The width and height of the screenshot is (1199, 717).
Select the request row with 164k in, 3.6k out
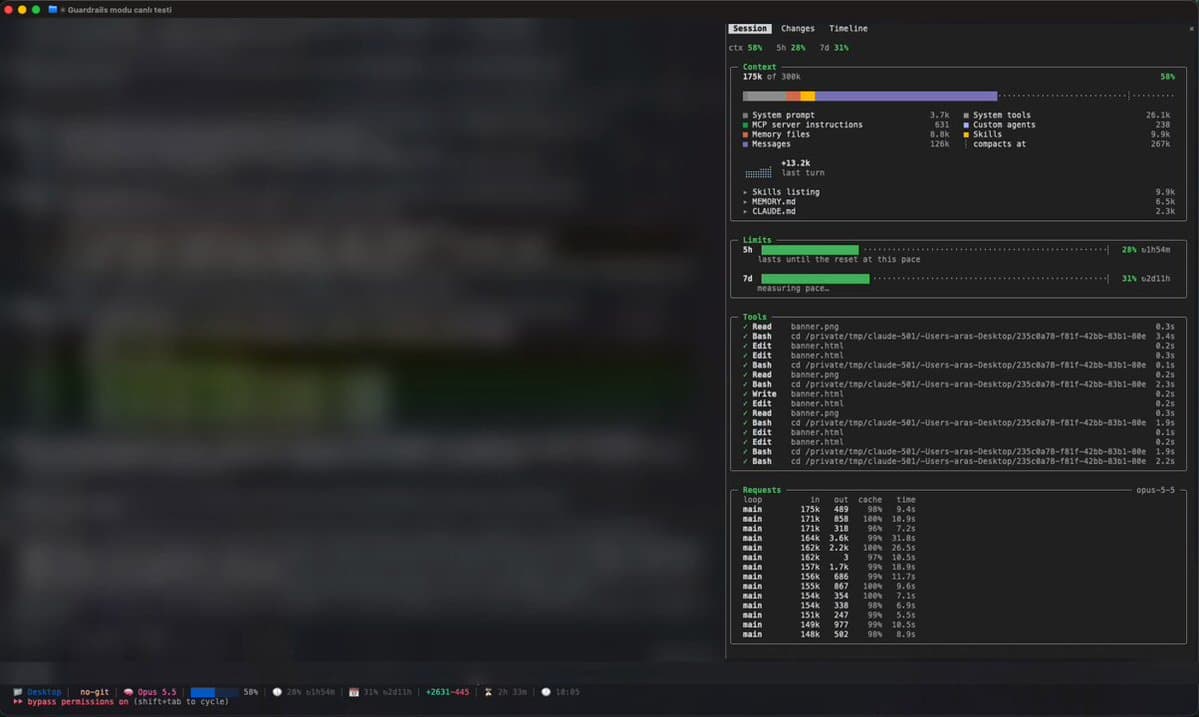(829, 538)
